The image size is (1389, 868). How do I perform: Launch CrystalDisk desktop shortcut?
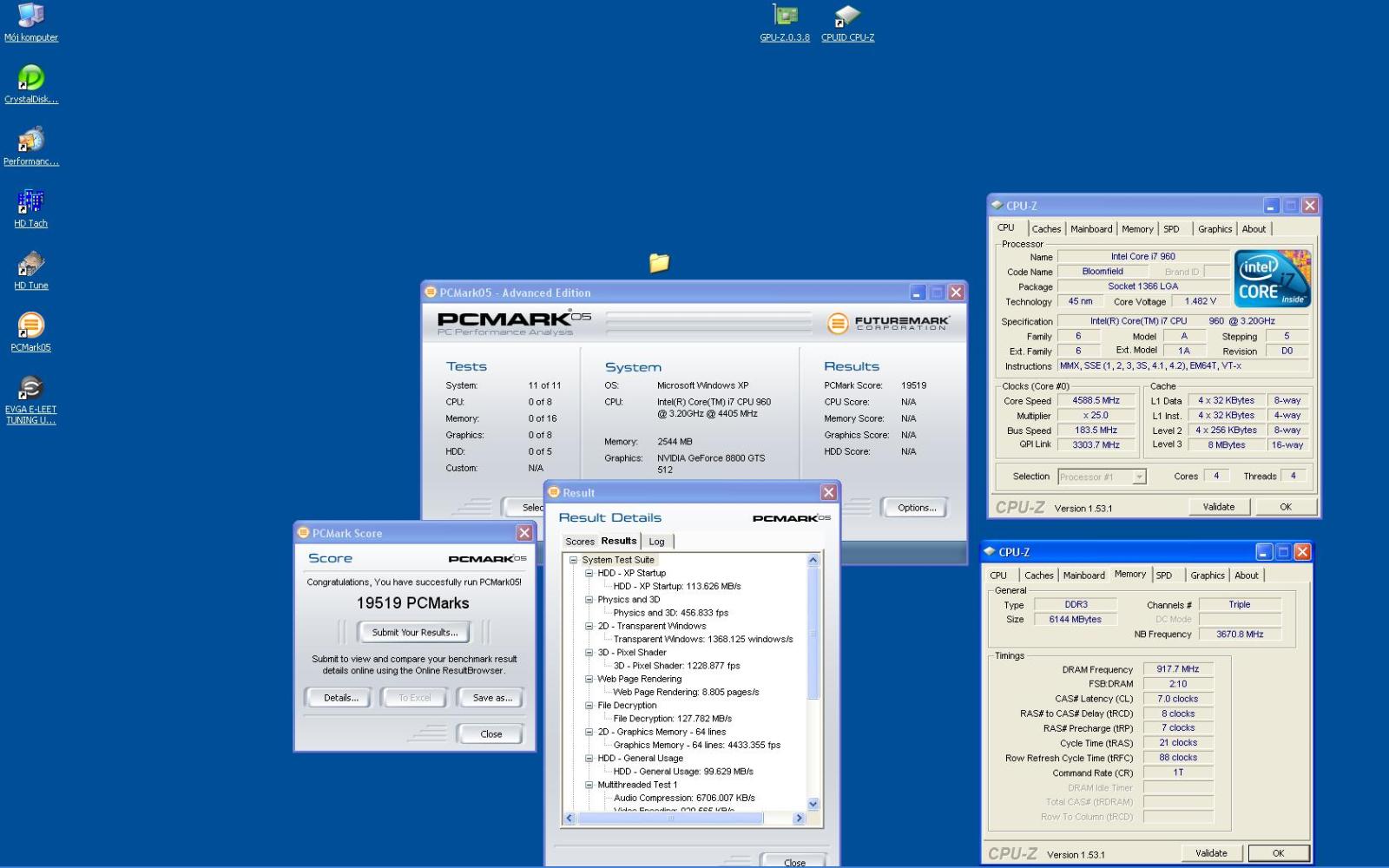(x=31, y=84)
